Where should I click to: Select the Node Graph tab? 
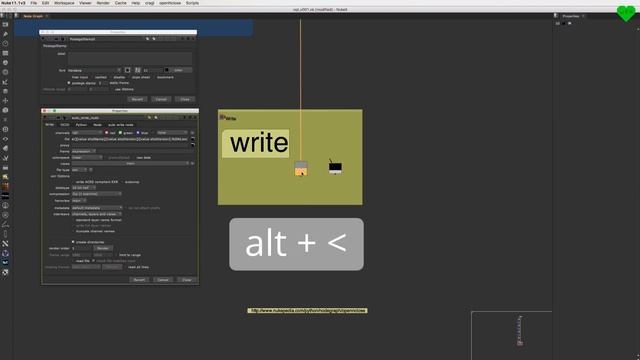[x=33, y=16]
